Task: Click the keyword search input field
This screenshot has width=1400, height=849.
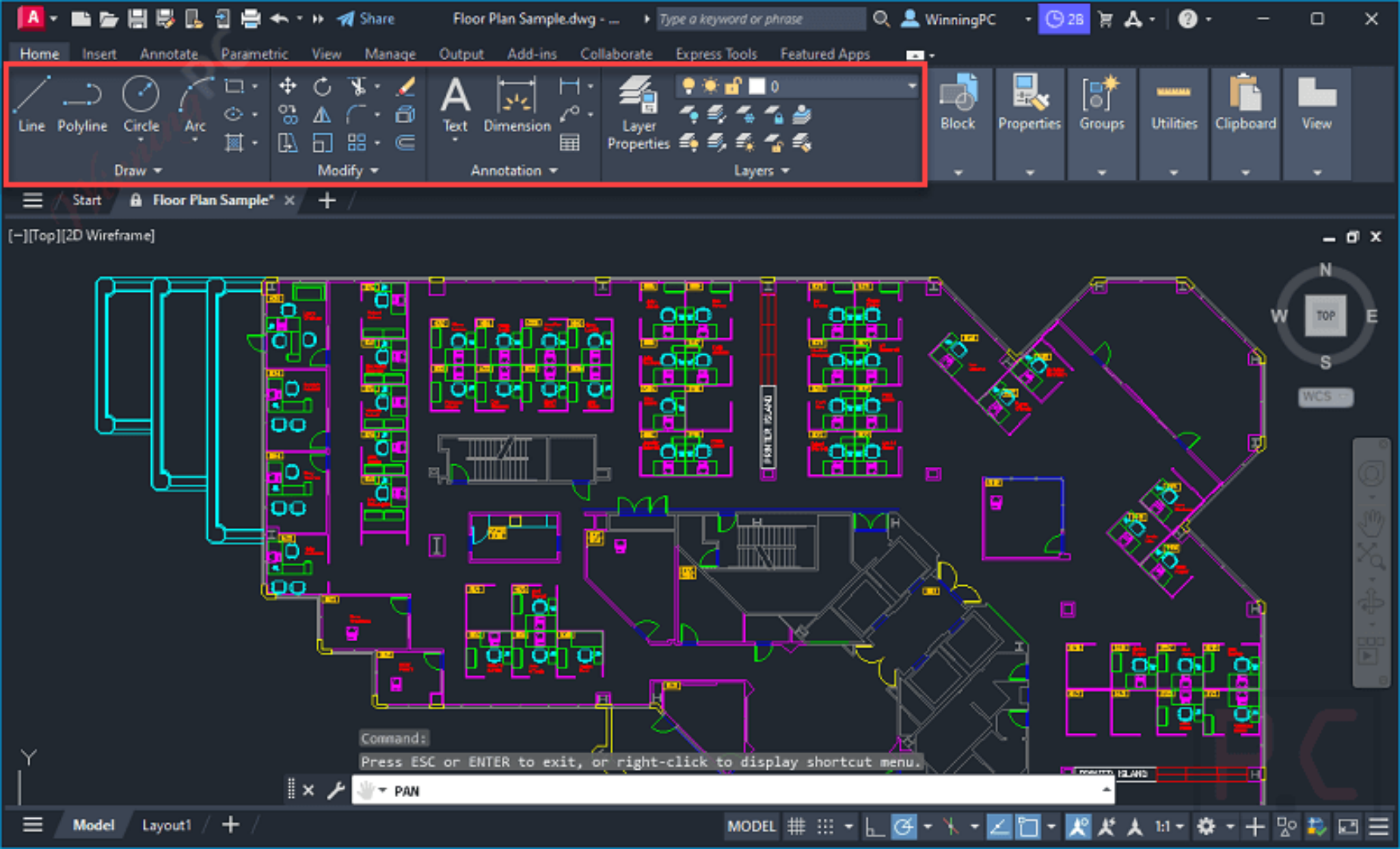Action: pyautogui.click(x=759, y=18)
